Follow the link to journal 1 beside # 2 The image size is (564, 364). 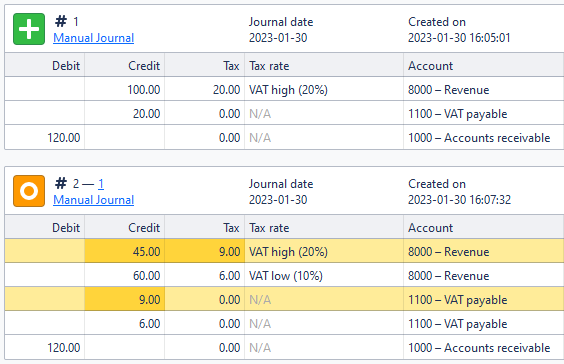101,184
